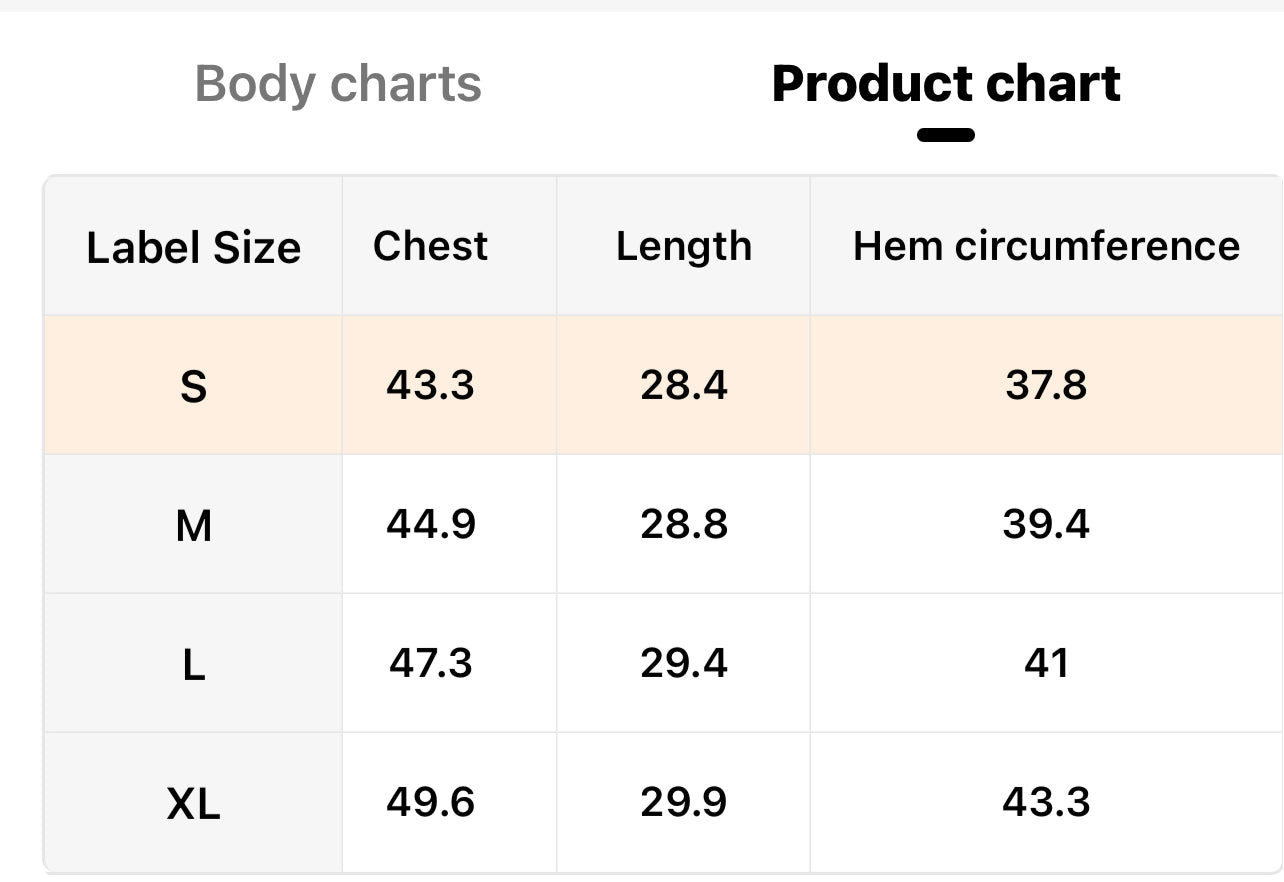Click hem circumference value 37.8
The width and height of the screenshot is (1284, 882).
pyautogui.click(x=1045, y=385)
